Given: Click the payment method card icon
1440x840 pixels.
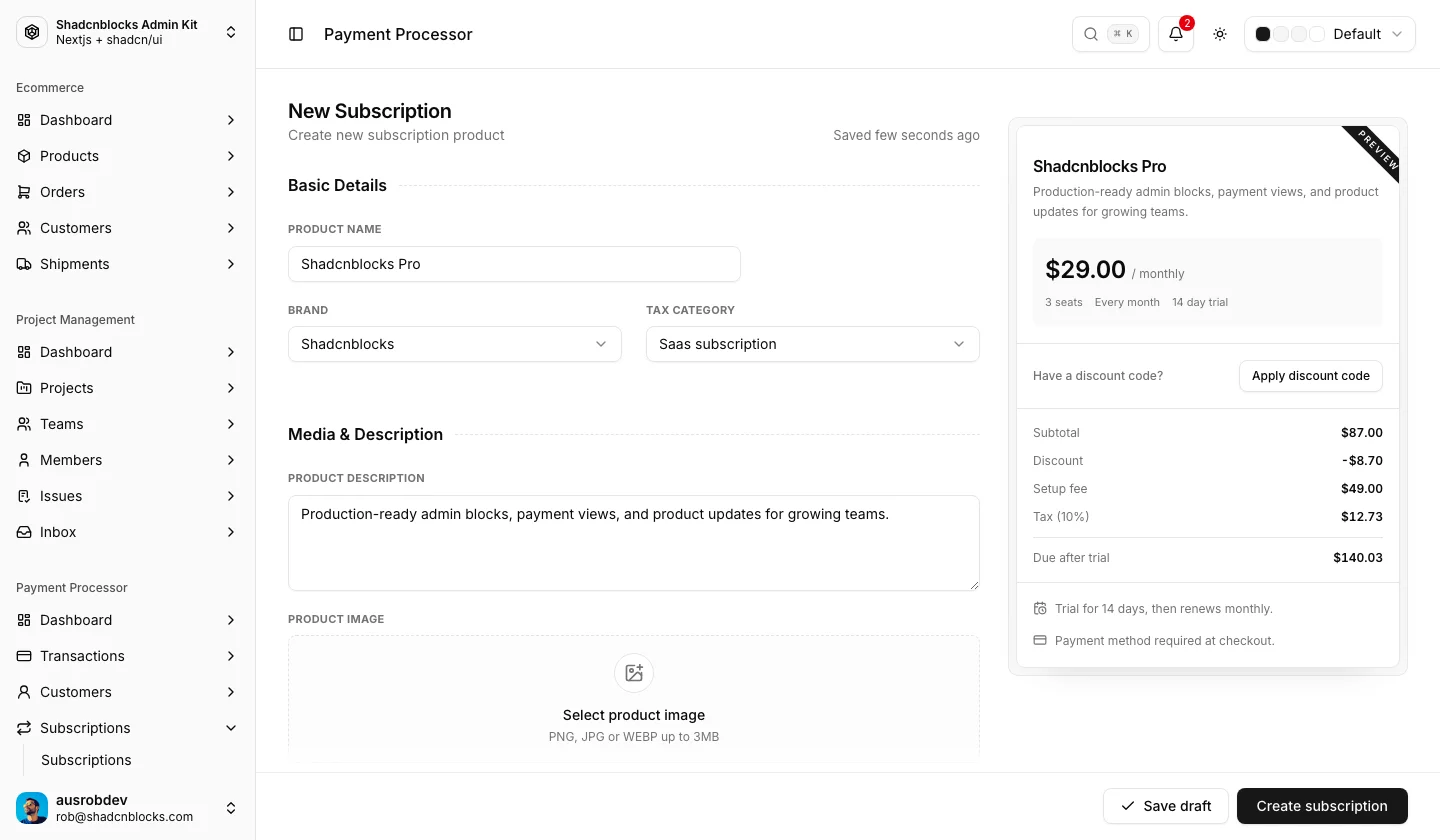Looking at the screenshot, I should [x=1040, y=640].
